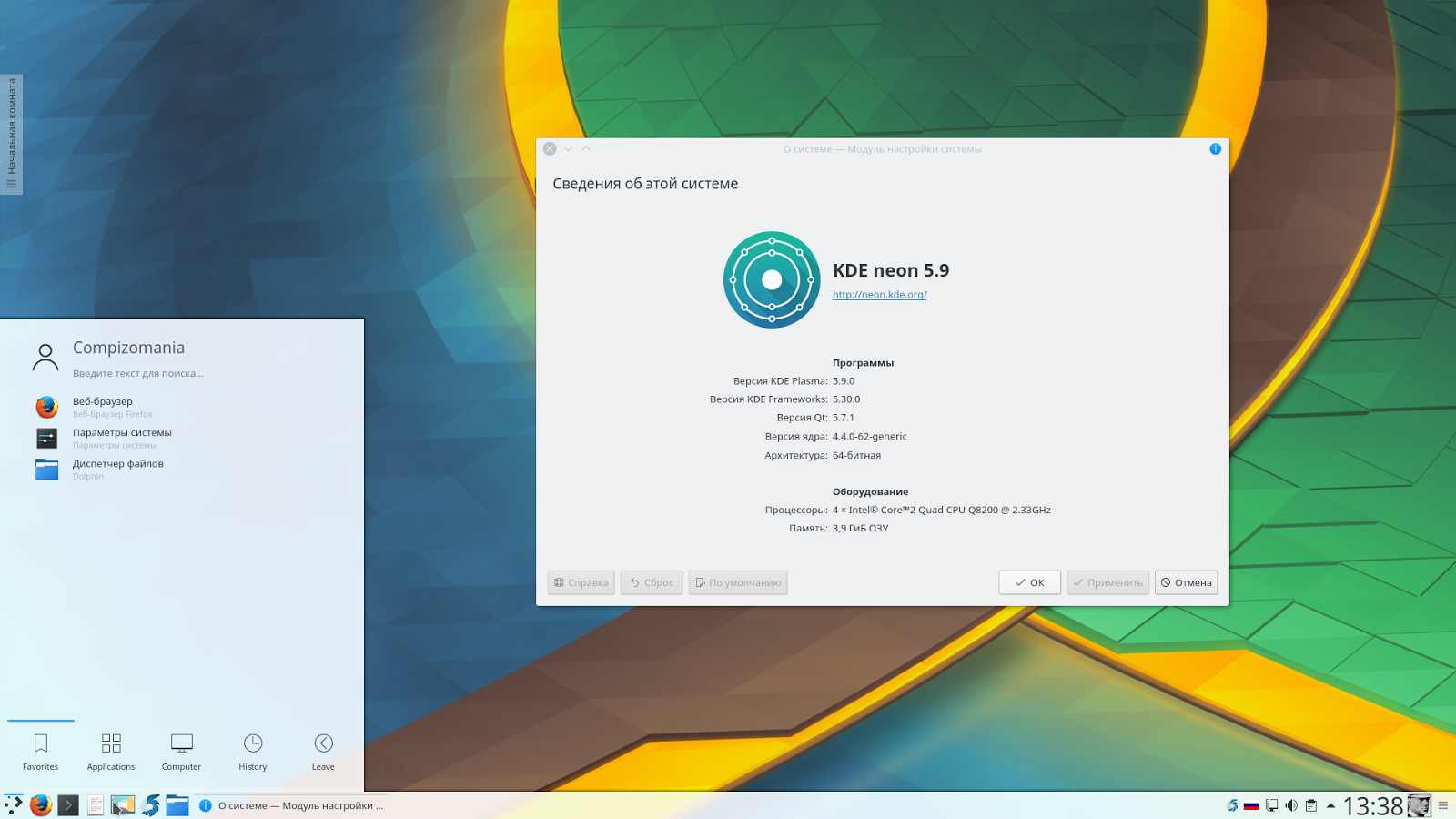Open the History section of the launcher
The width and height of the screenshot is (1456, 819).
252,751
